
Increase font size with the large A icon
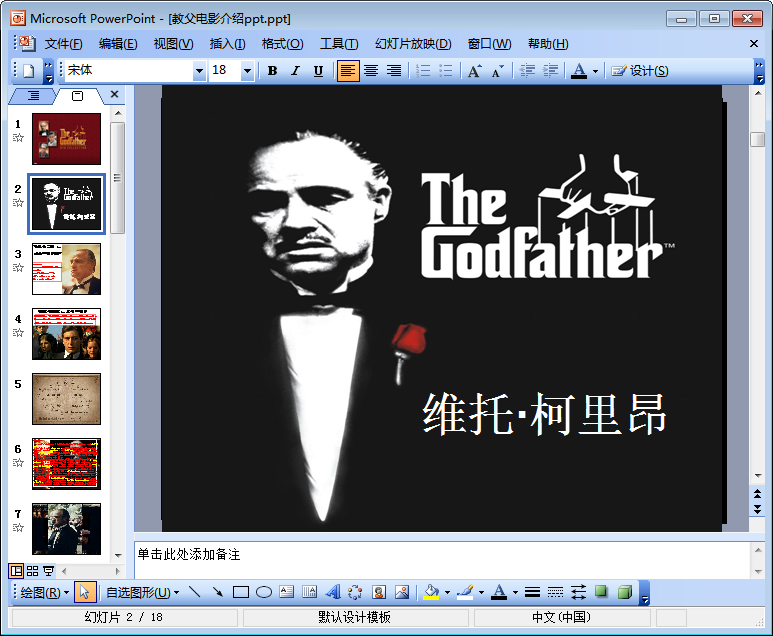tap(475, 71)
